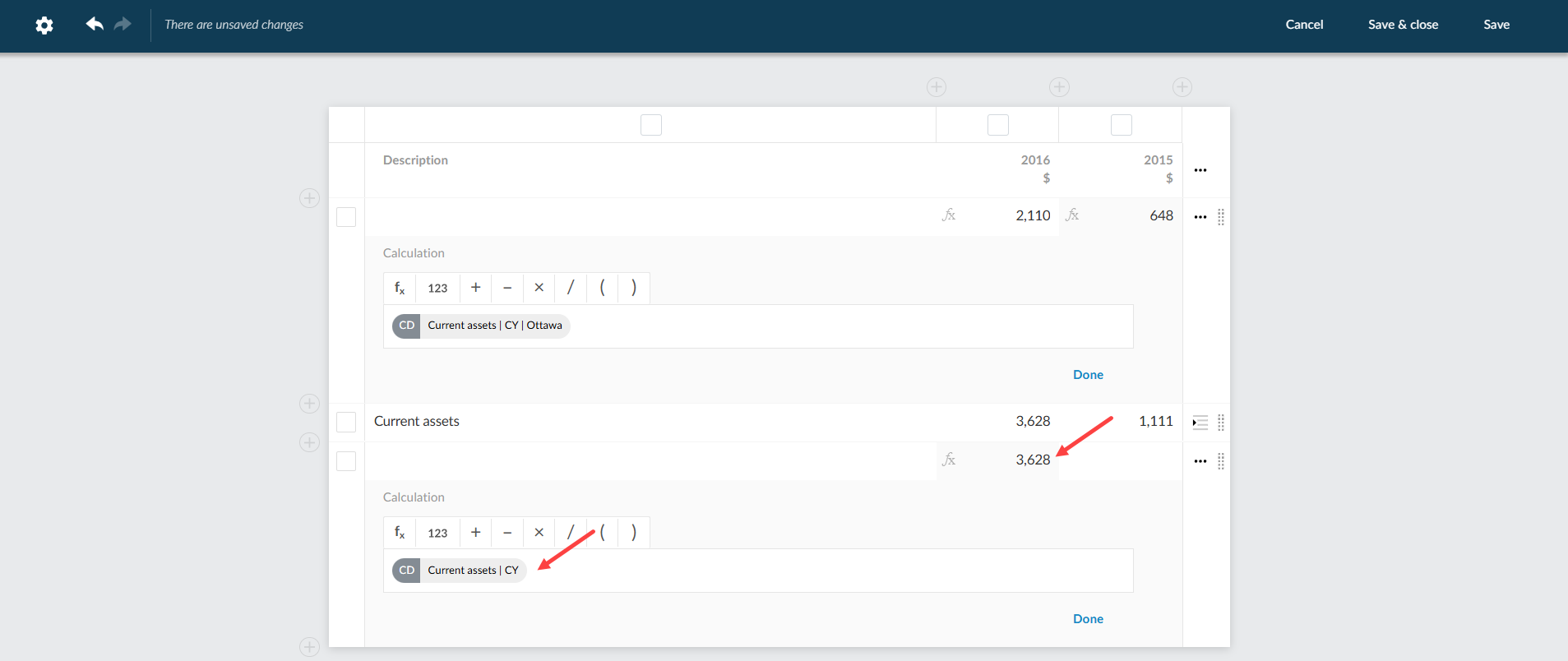This screenshot has width=1568, height=661.
Task: Open more options for header row
Action: click(1200, 170)
